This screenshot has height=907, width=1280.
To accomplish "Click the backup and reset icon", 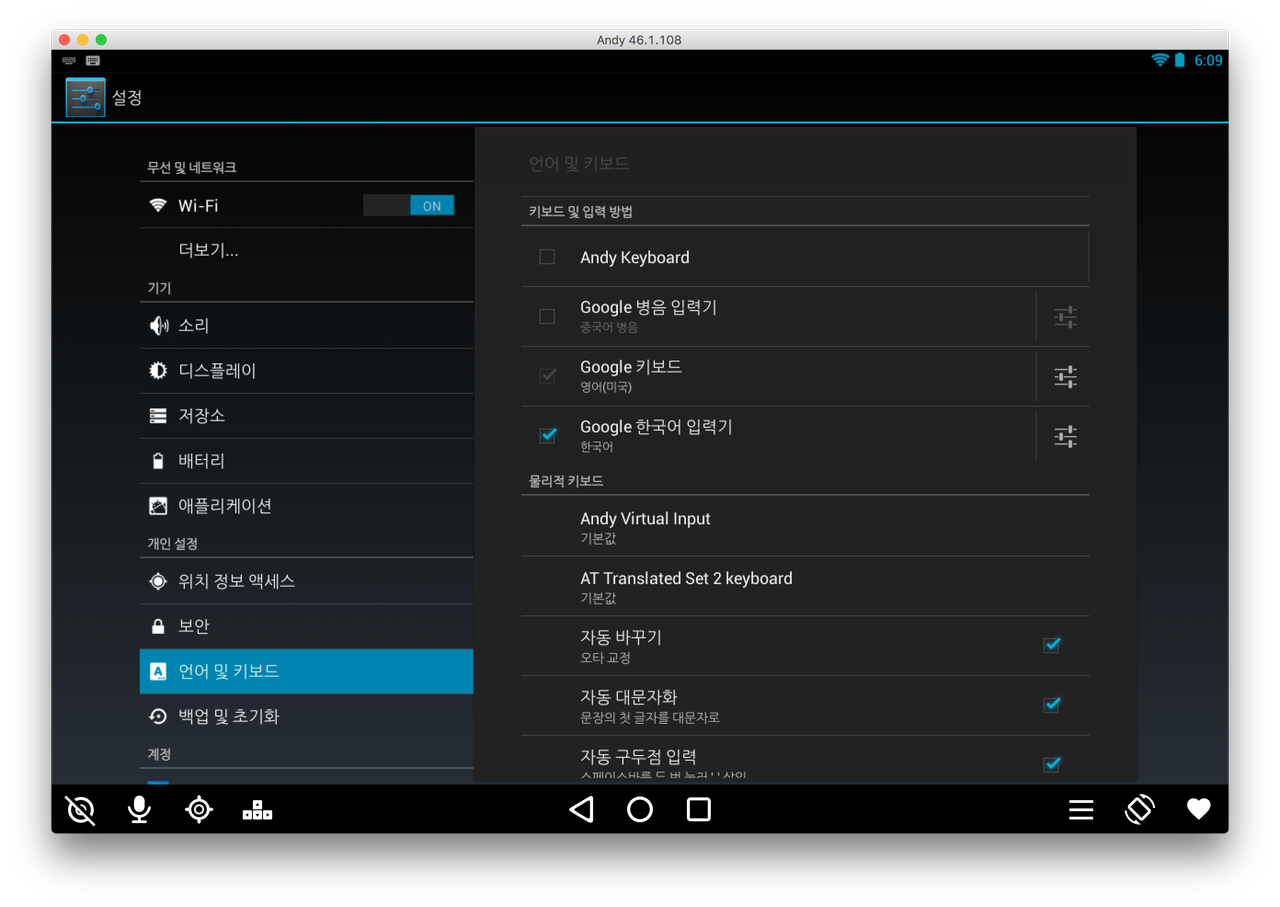I will (158, 716).
